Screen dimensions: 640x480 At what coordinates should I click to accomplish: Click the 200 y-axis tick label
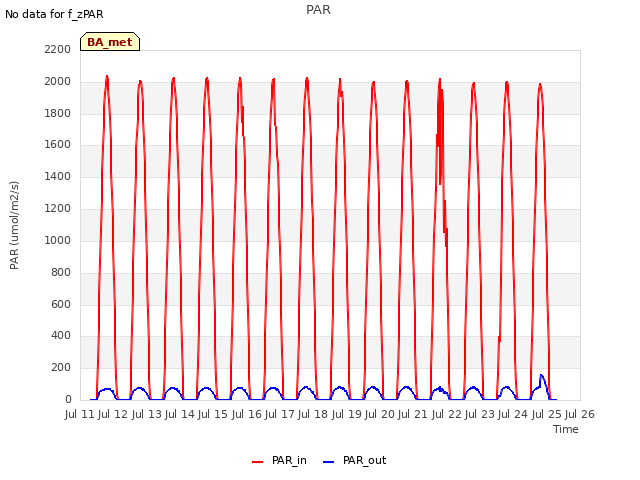(x=61, y=367)
